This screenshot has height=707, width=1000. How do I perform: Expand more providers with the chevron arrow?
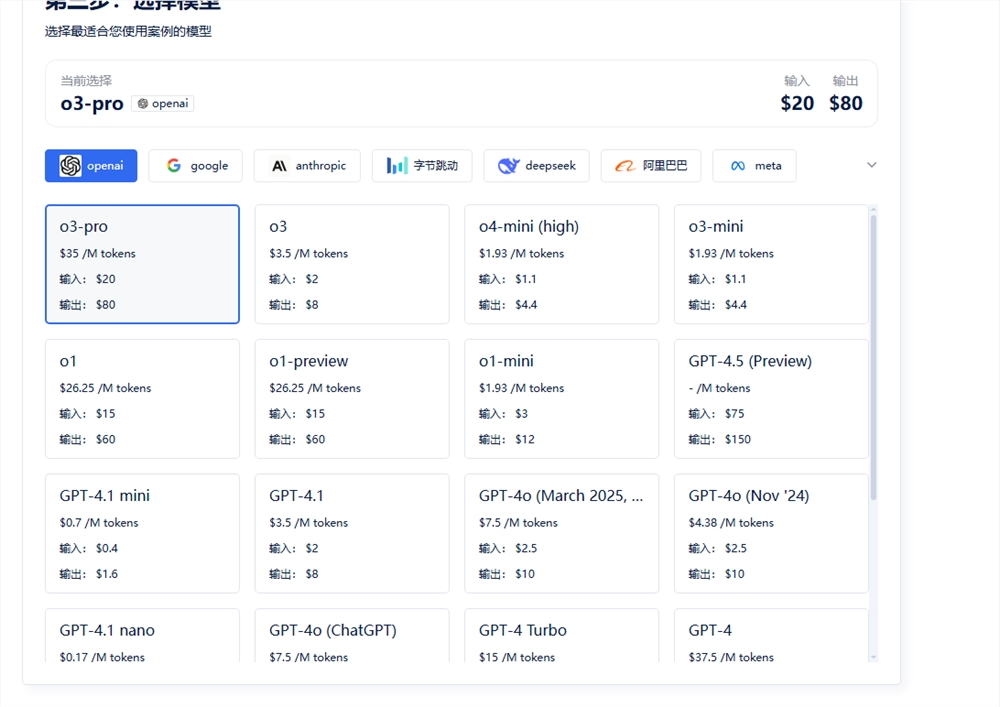coord(871,165)
